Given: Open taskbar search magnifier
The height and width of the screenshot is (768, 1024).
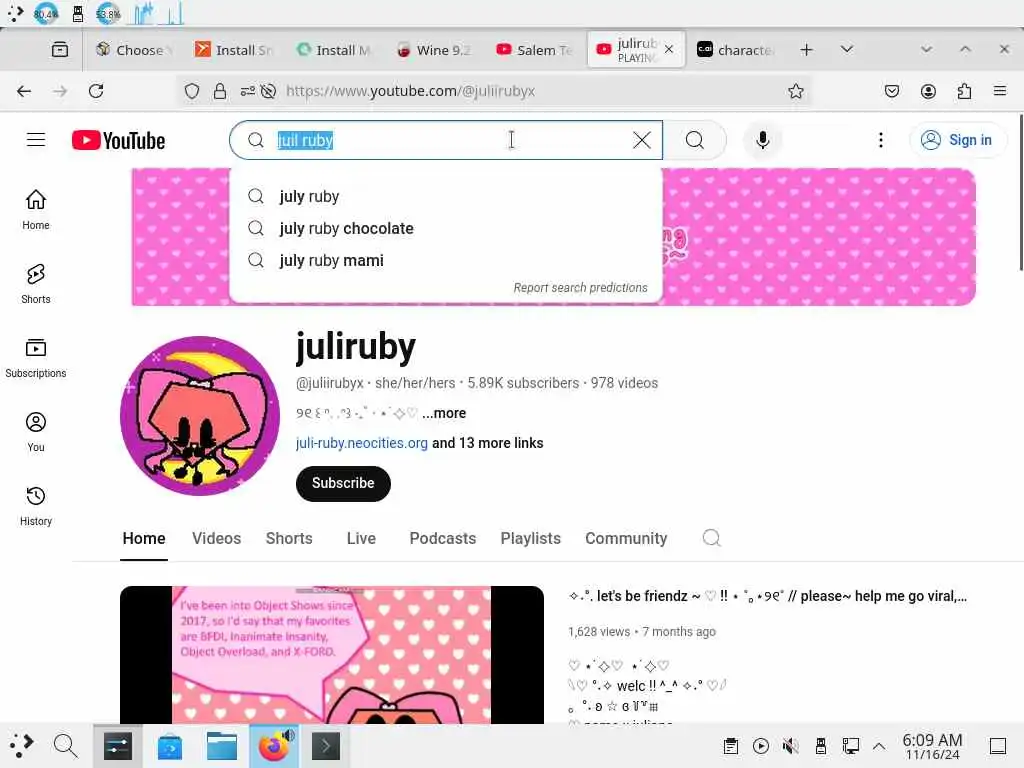Looking at the screenshot, I should 65,746.
